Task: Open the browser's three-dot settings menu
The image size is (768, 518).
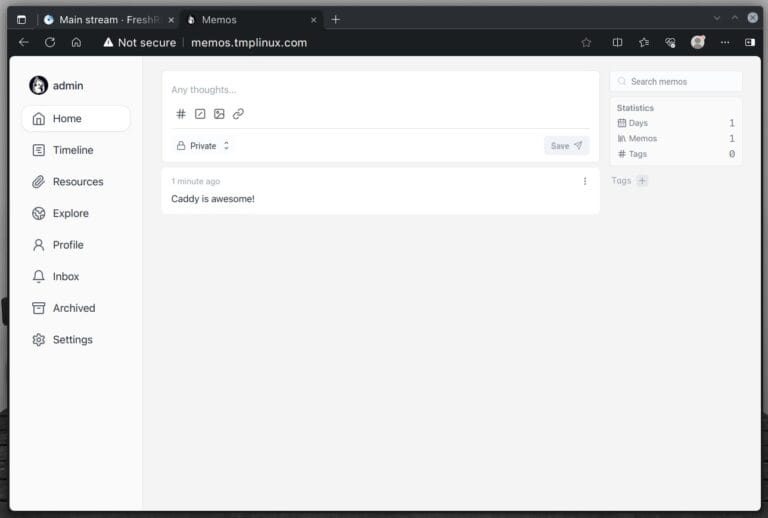Action: pyautogui.click(x=725, y=42)
